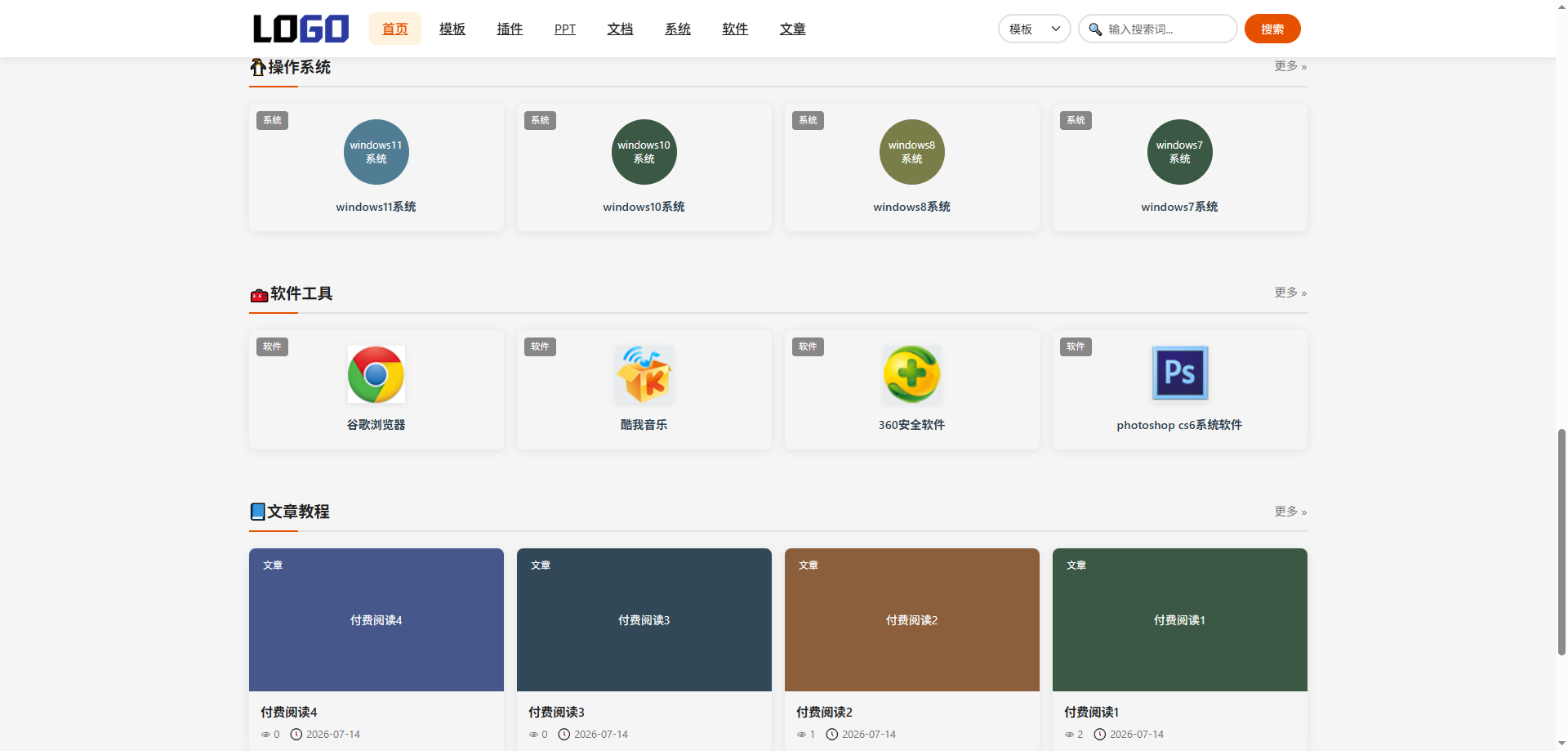The image size is (1568, 751).
Task: Click the eye views icon under 付费阅读1
Action: (1069, 735)
